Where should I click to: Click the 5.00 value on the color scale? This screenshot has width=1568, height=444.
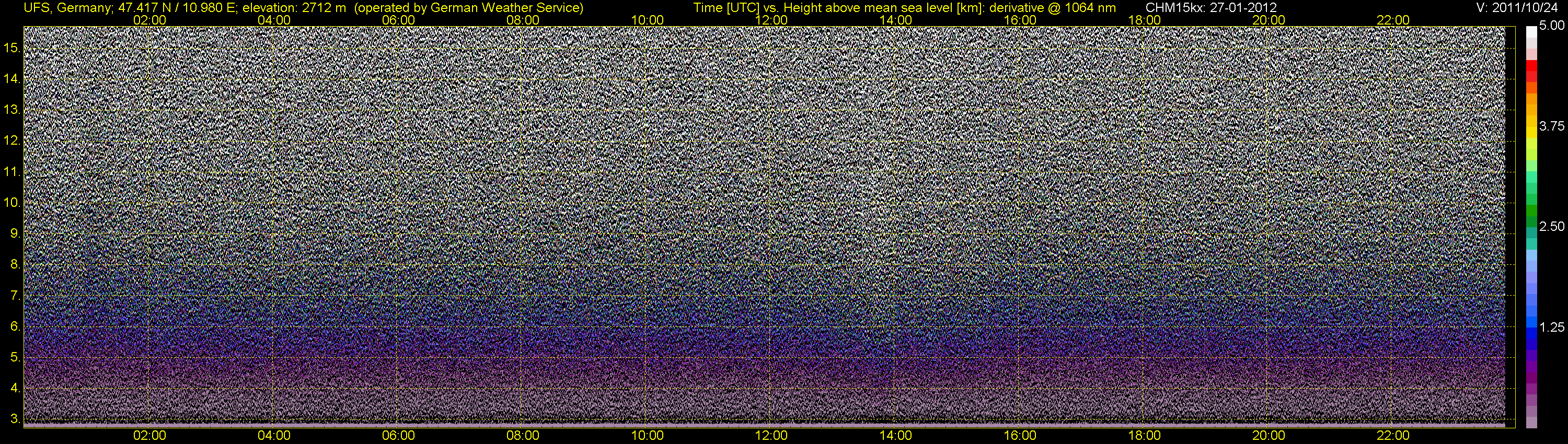[x=1552, y=26]
